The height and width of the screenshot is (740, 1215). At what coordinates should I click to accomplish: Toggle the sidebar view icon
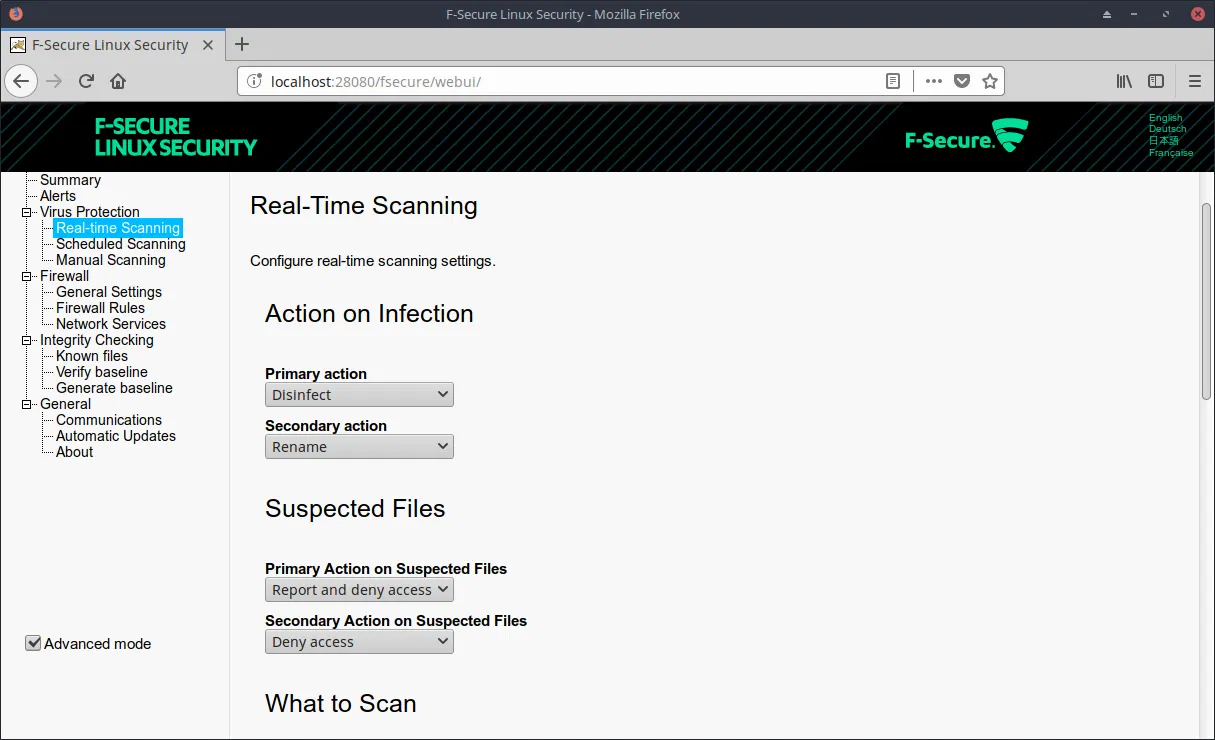[x=1156, y=81]
